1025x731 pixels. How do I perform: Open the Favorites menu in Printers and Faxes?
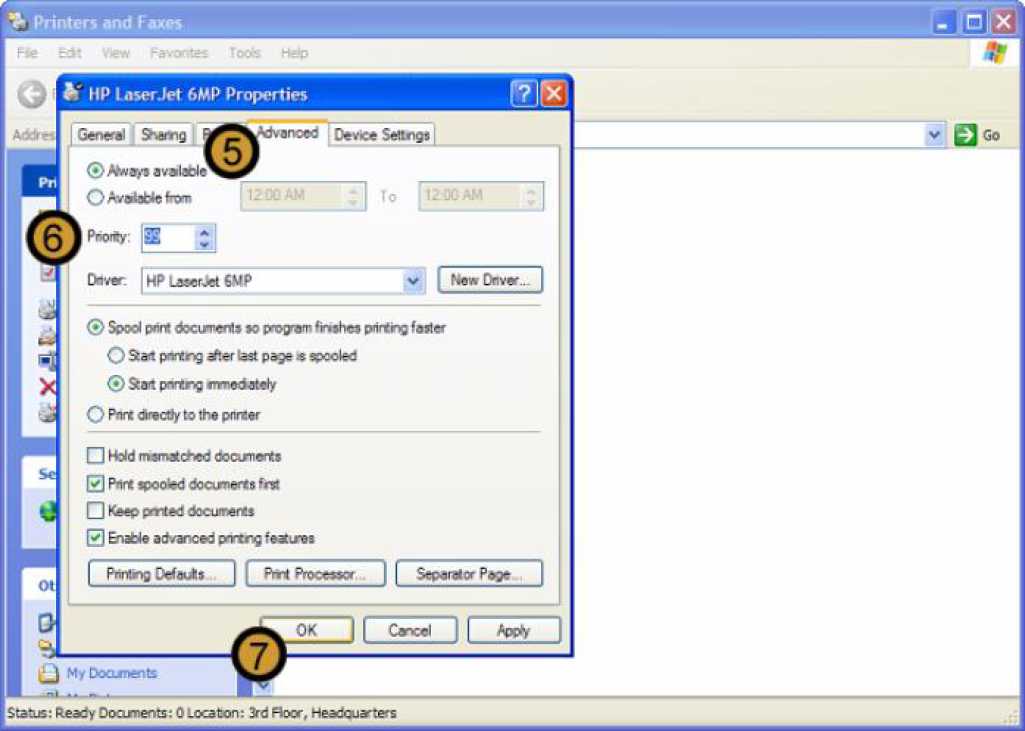click(178, 53)
